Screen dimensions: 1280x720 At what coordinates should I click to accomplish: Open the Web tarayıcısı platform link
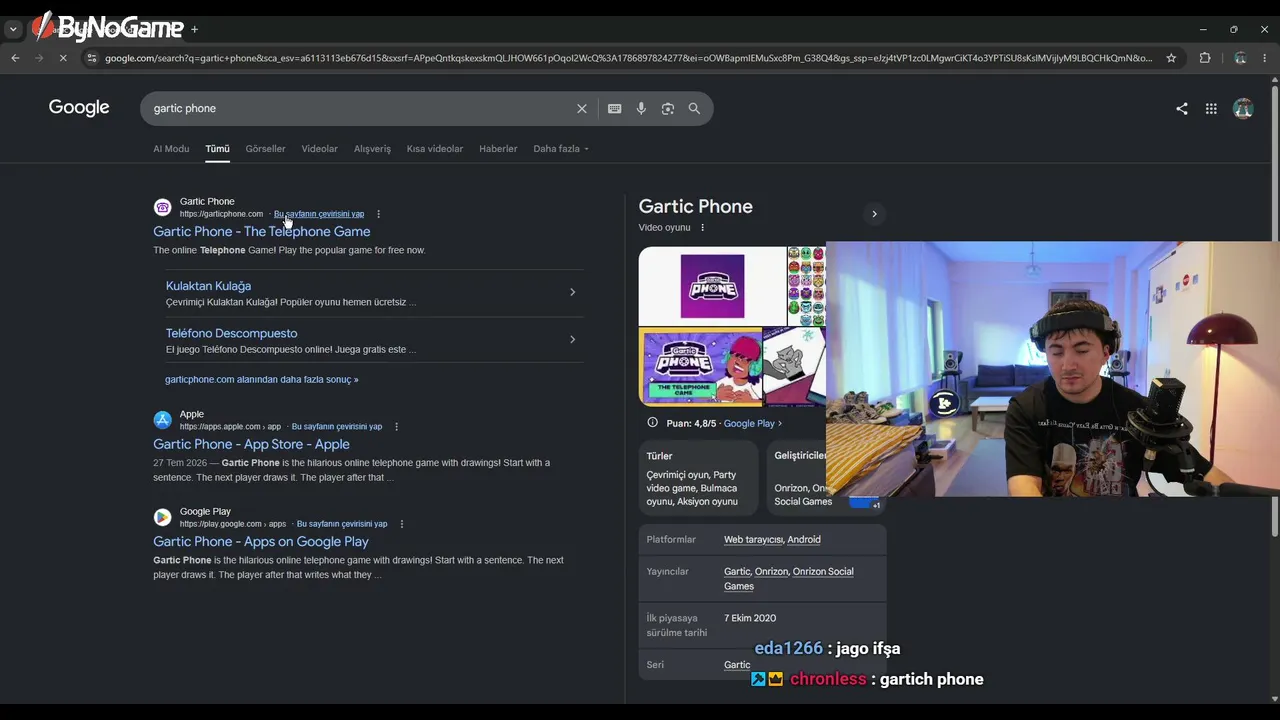click(x=753, y=540)
